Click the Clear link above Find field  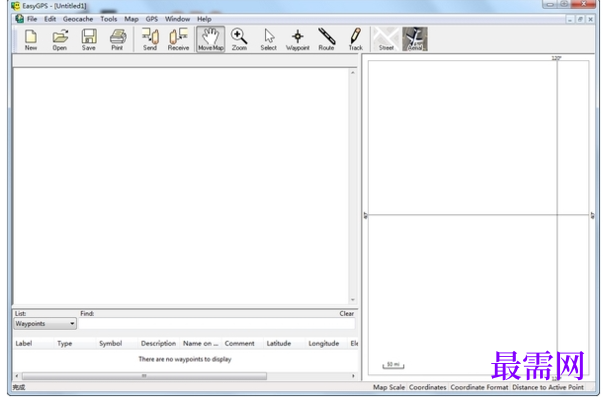[x=346, y=314]
